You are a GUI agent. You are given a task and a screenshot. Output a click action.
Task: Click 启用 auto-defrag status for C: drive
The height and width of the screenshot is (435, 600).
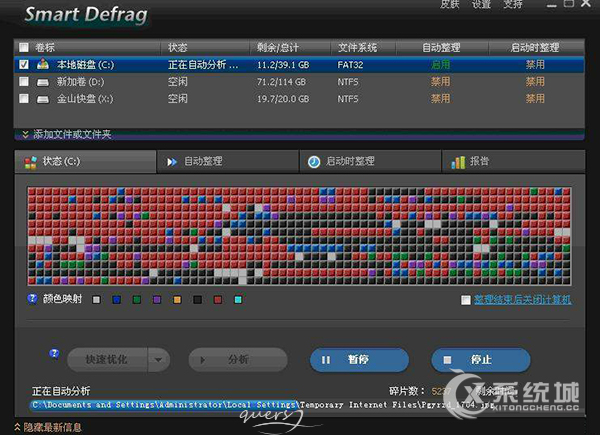pyautogui.click(x=441, y=64)
